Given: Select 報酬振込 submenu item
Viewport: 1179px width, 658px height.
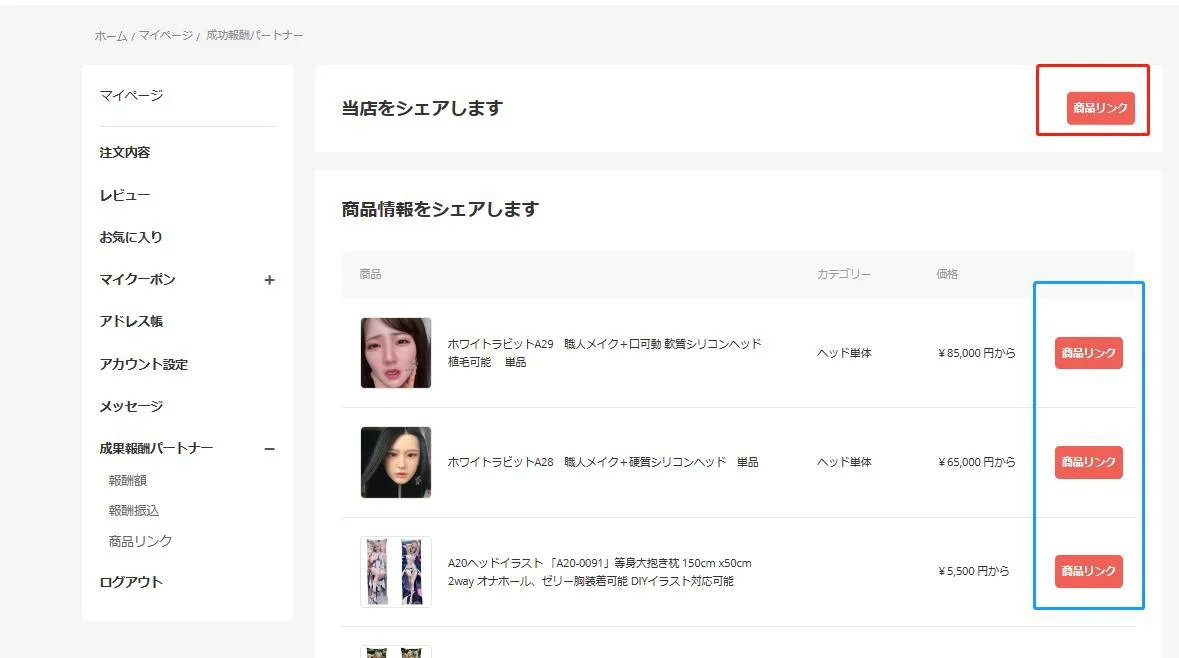Looking at the screenshot, I should 134,510.
